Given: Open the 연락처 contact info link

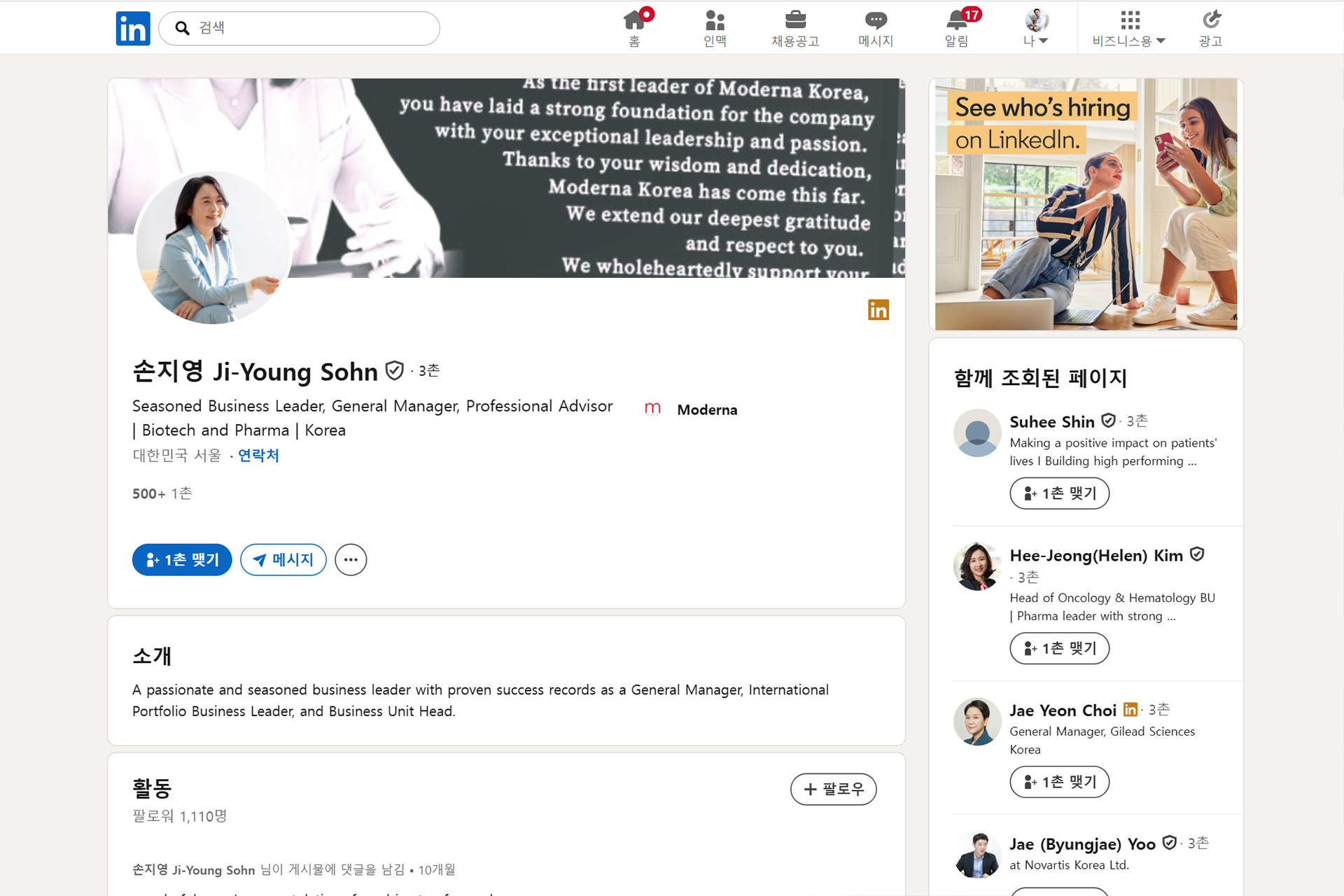Looking at the screenshot, I should (x=258, y=456).
